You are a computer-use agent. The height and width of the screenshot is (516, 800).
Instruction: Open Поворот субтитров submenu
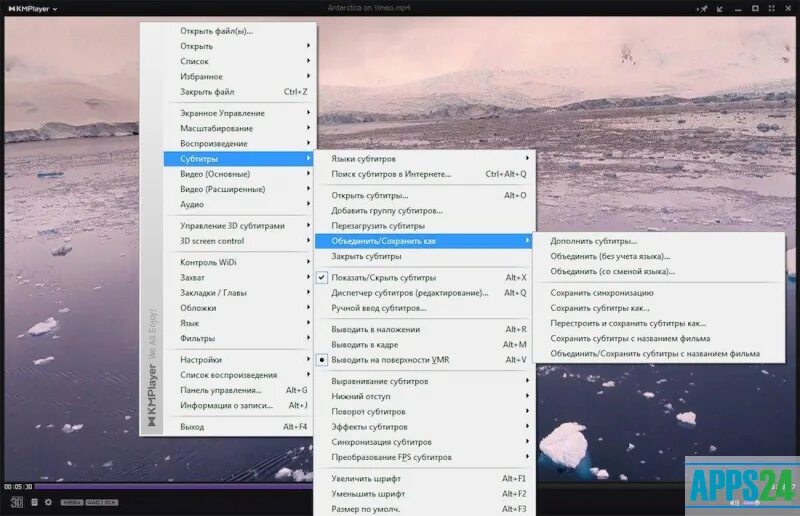pos(426,411)
